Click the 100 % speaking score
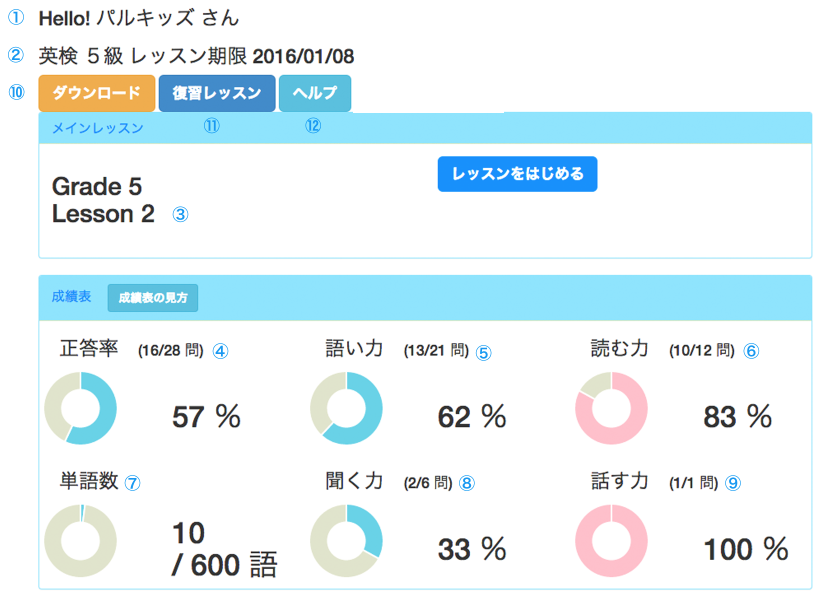The width and height of the screenshot is (829, 601). [x=745, y=549]
